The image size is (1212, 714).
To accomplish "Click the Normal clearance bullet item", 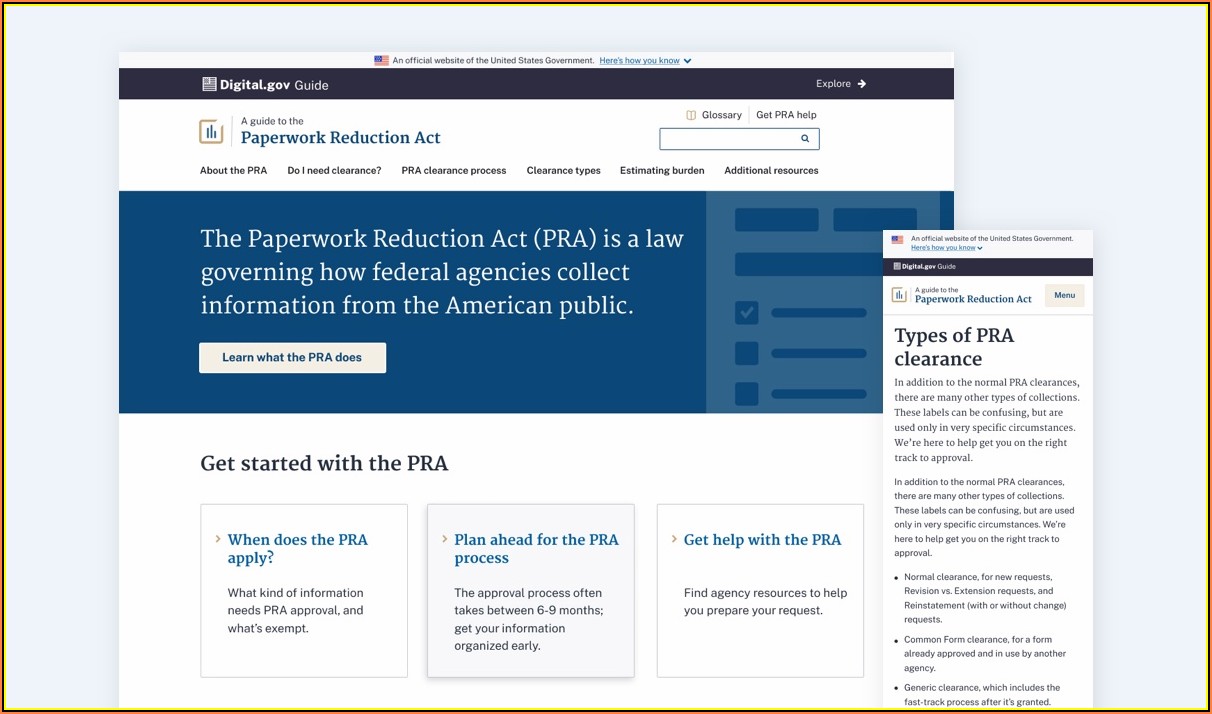I will point(985,598).
